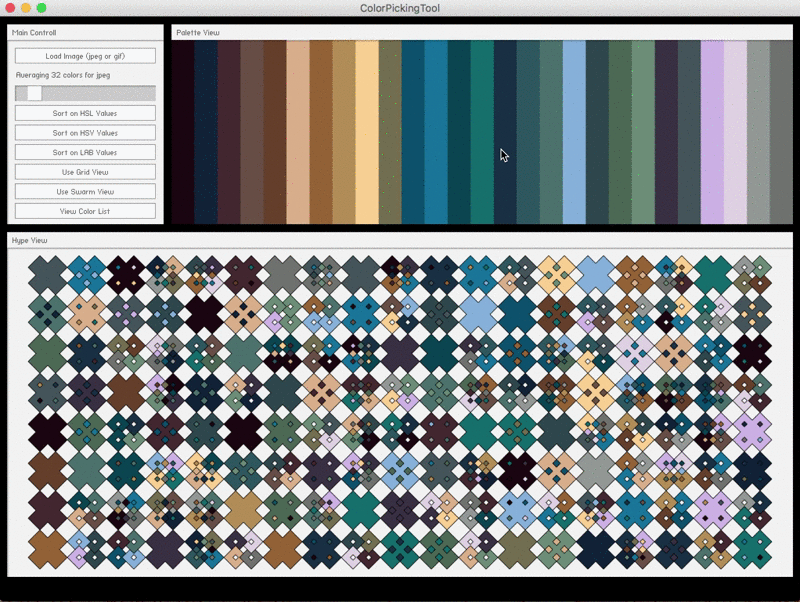Minimize the ColorPickingTool window

click(26, 8)
